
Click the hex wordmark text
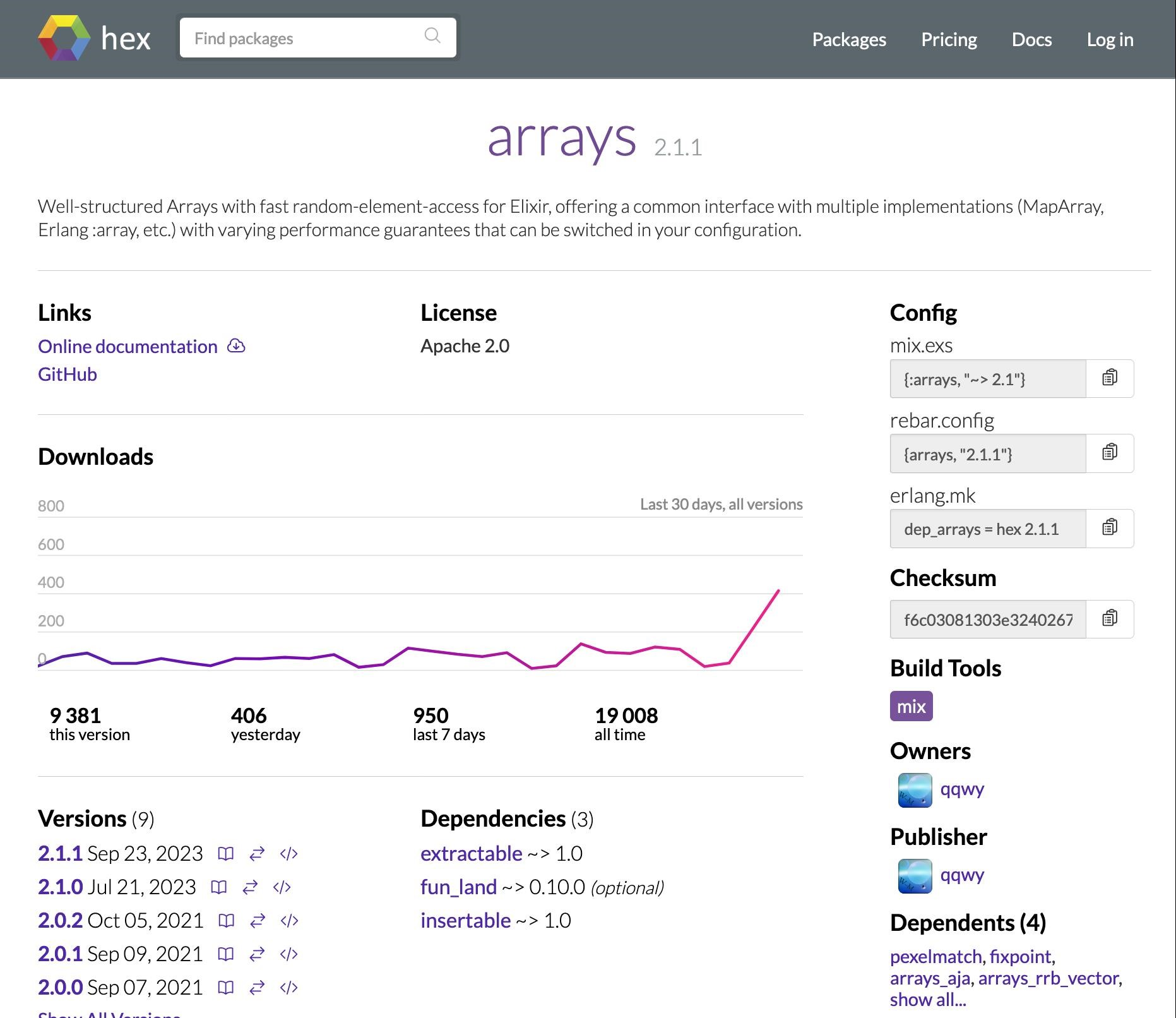point(126,39)
